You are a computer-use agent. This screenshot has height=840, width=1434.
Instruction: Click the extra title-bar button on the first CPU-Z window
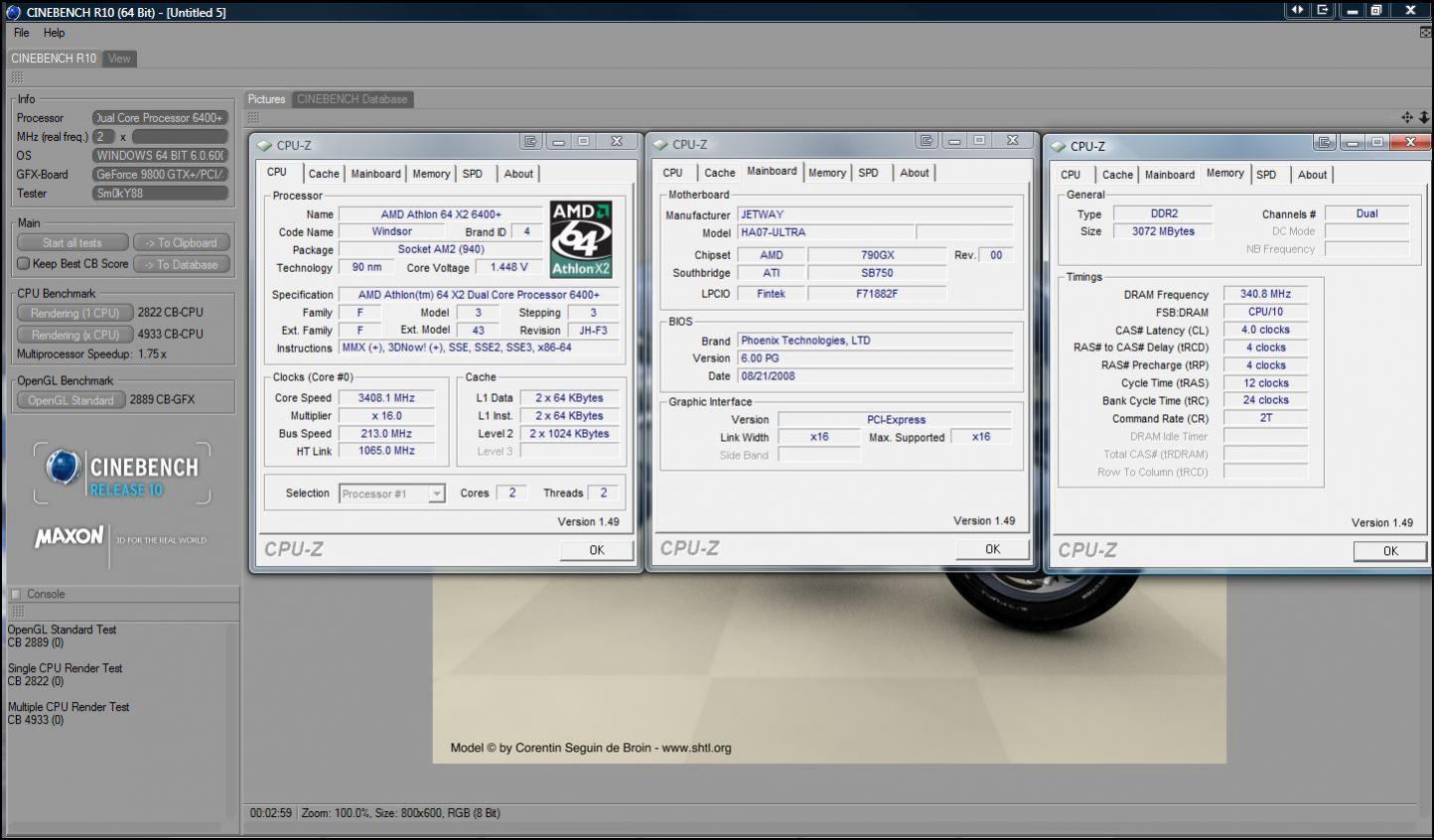point(530,142)
